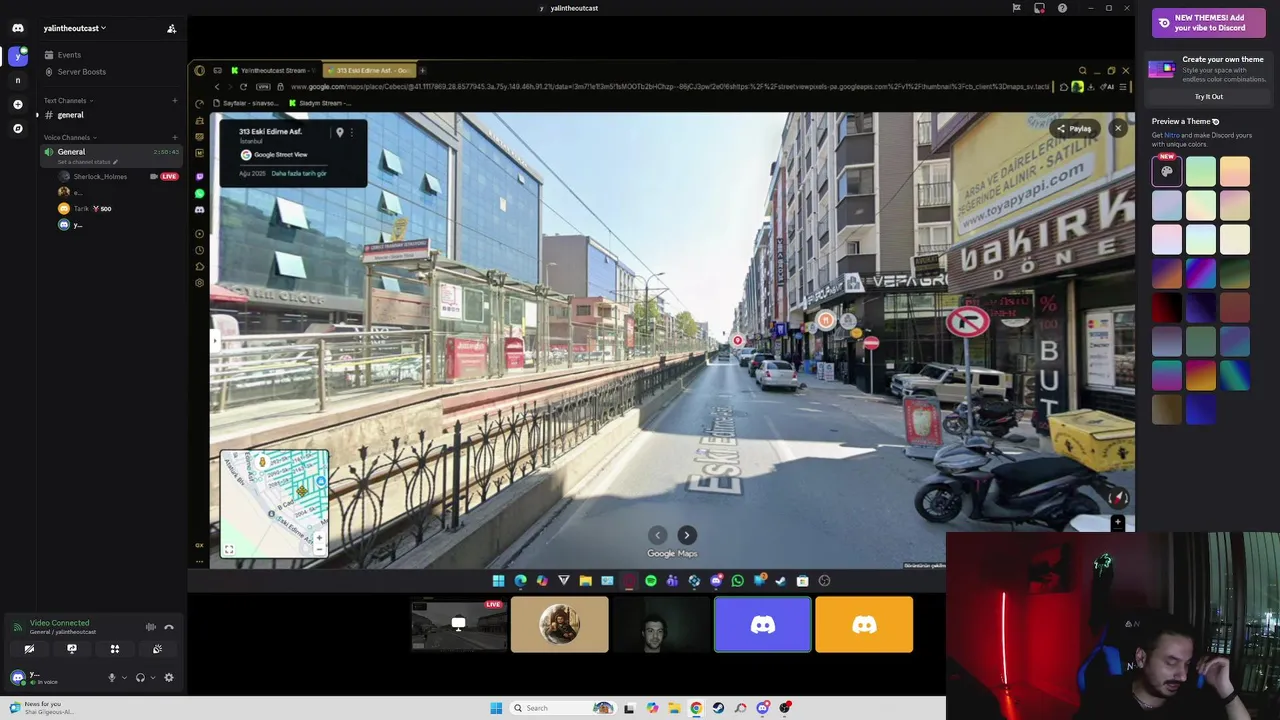The width and height of the screenshot is (1280, 720).
Task: Open Server Boosts
Action: [x=110, y=72]
